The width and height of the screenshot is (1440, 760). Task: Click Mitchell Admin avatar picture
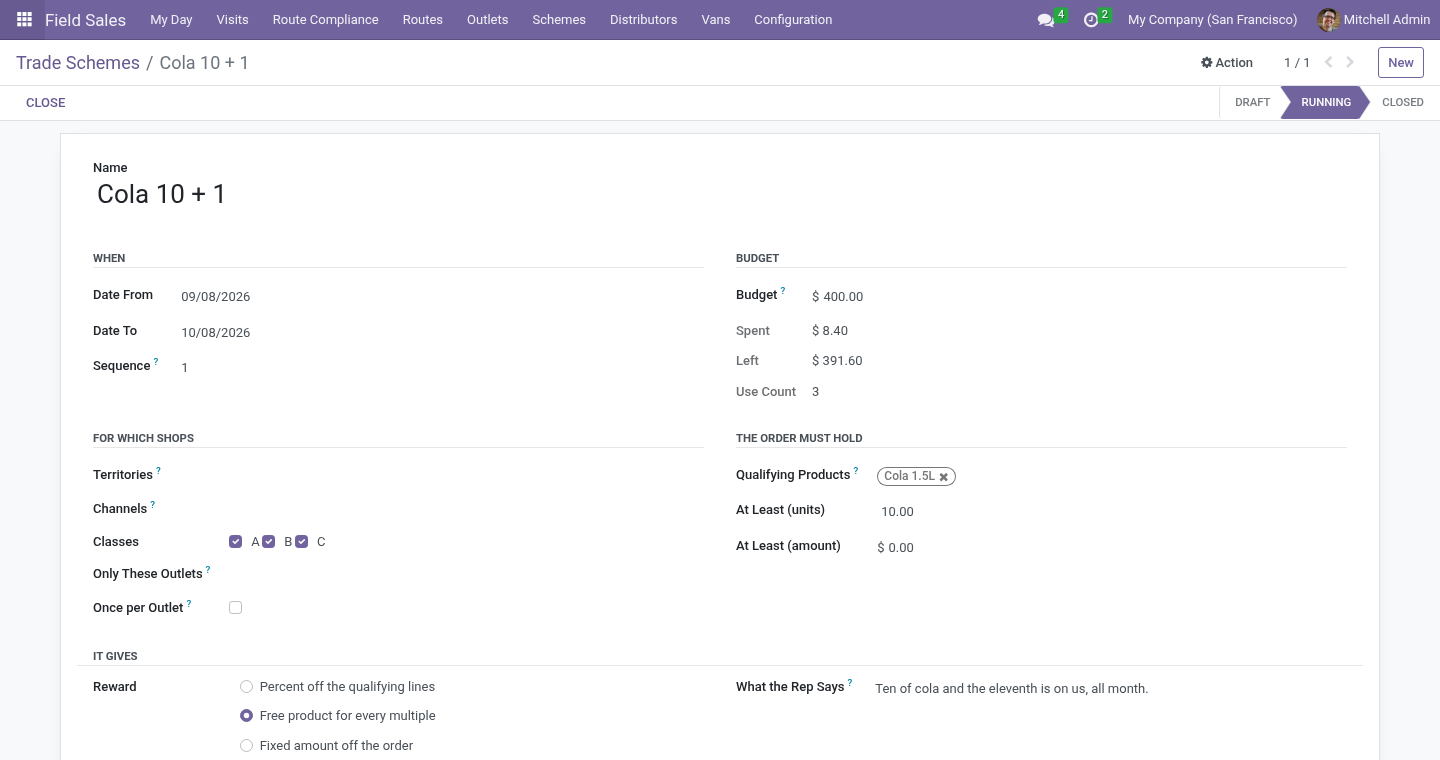click(x=1328, y=20)
